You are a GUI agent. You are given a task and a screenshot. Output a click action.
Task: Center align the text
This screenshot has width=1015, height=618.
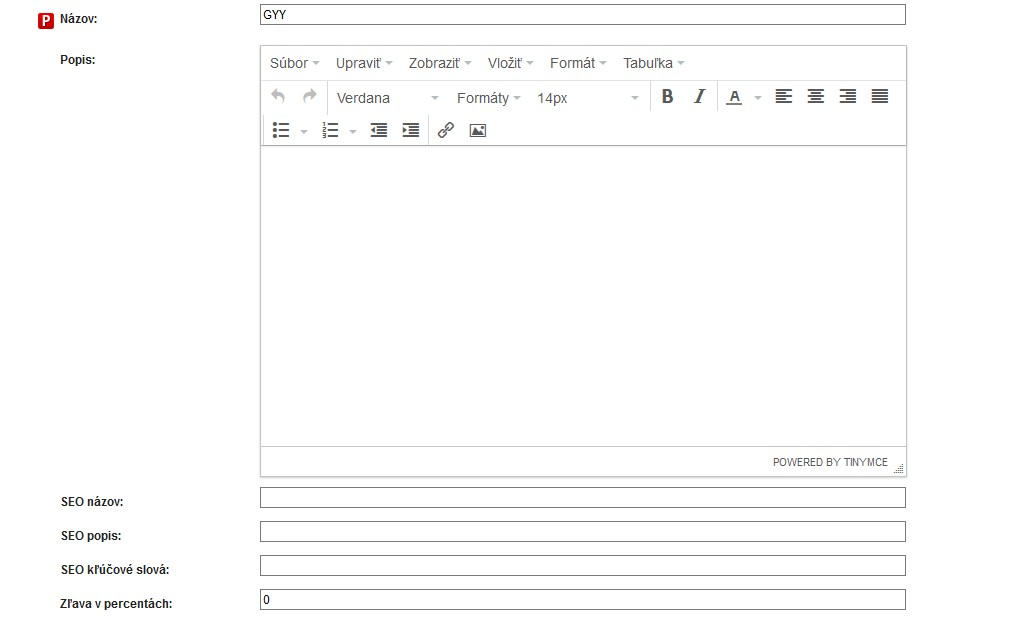coord(816,97)
